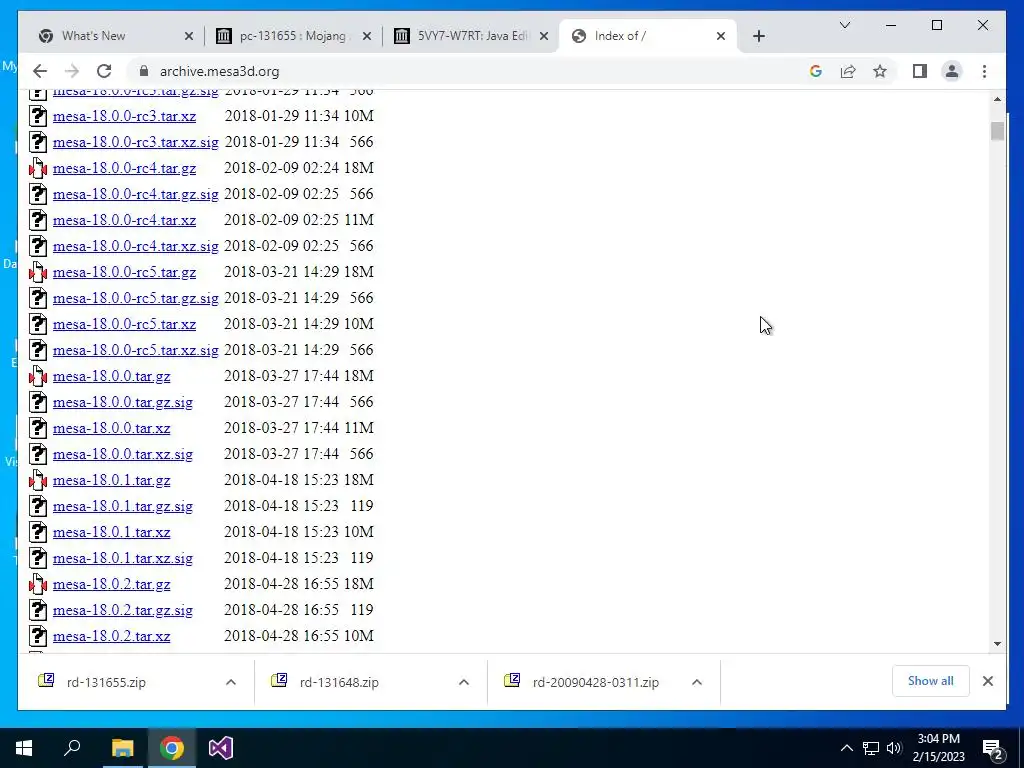The image size is (1024, 768).
Task: Open Google search side icon in address bar
Action: click(x=816, y=71)
